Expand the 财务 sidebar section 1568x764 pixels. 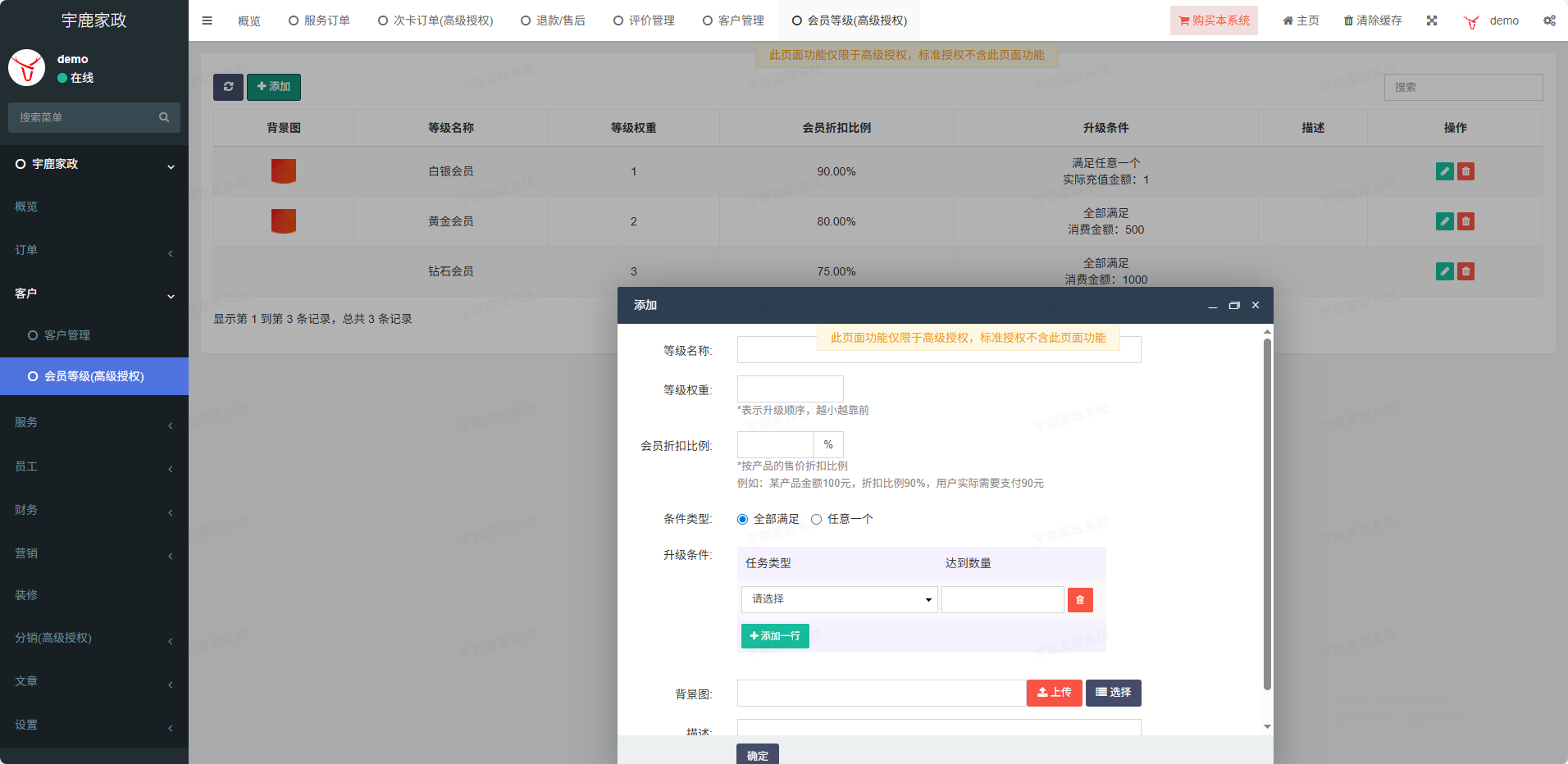pyautogui.click(x=94, y=510)
